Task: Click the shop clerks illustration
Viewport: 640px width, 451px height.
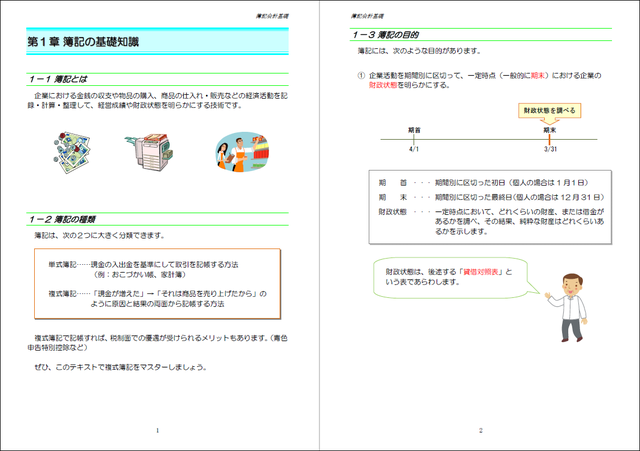Action: 242,151
